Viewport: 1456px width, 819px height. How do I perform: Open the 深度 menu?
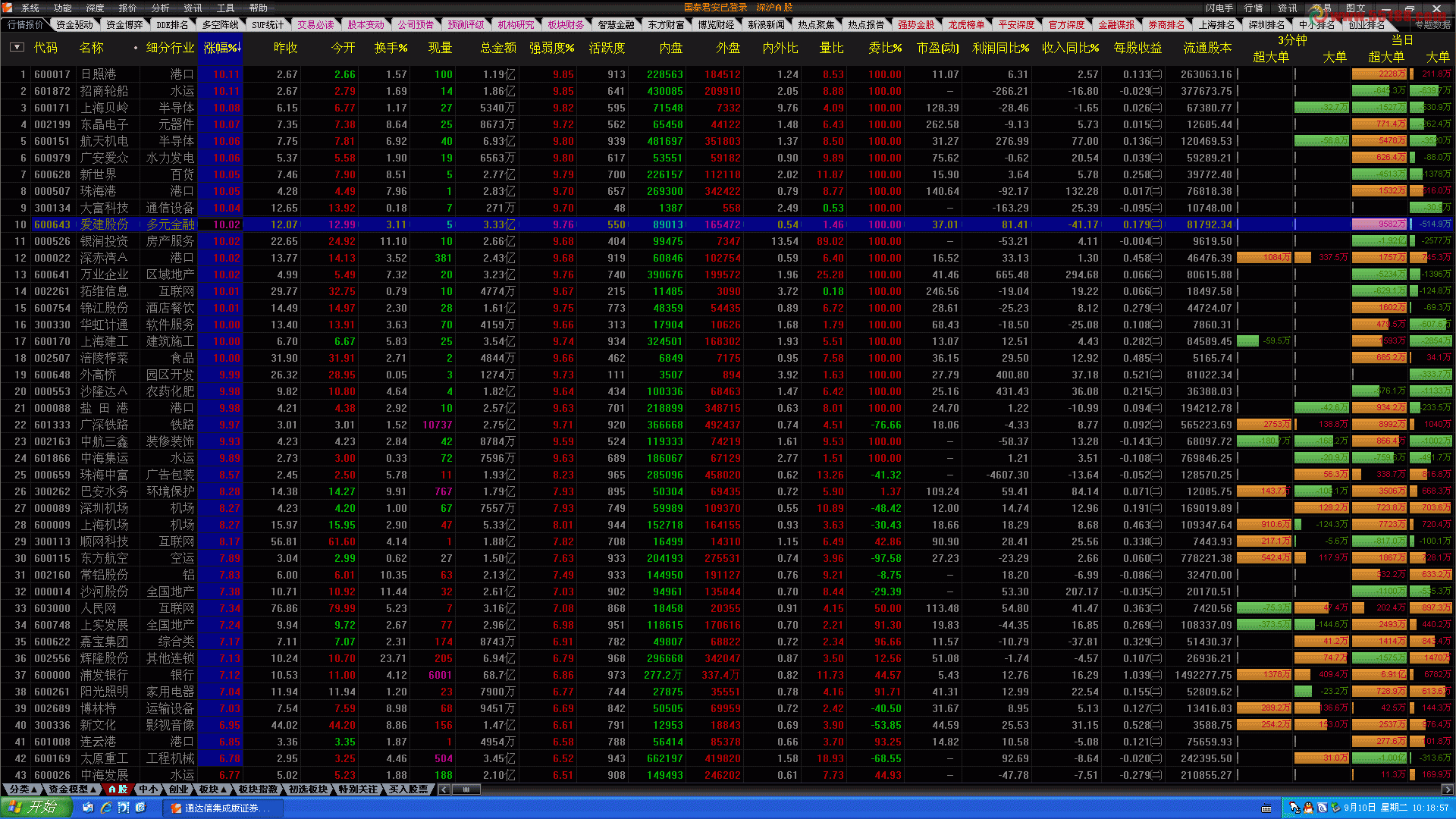(x=96, y=8)
